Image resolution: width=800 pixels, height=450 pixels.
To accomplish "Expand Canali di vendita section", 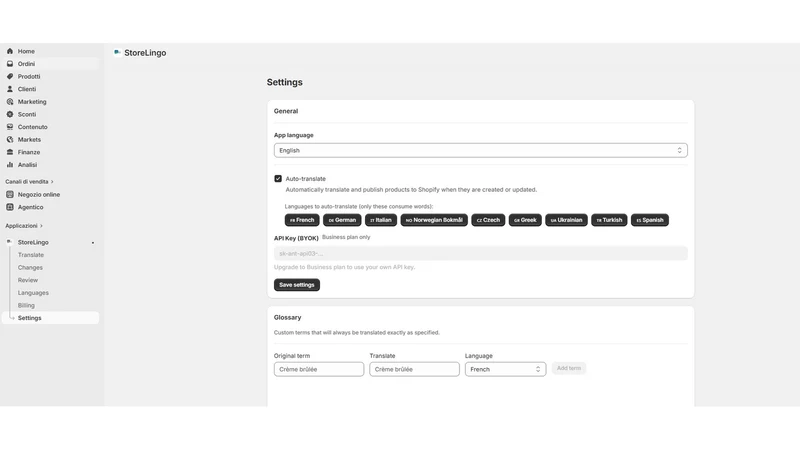I will click(29, 182).
